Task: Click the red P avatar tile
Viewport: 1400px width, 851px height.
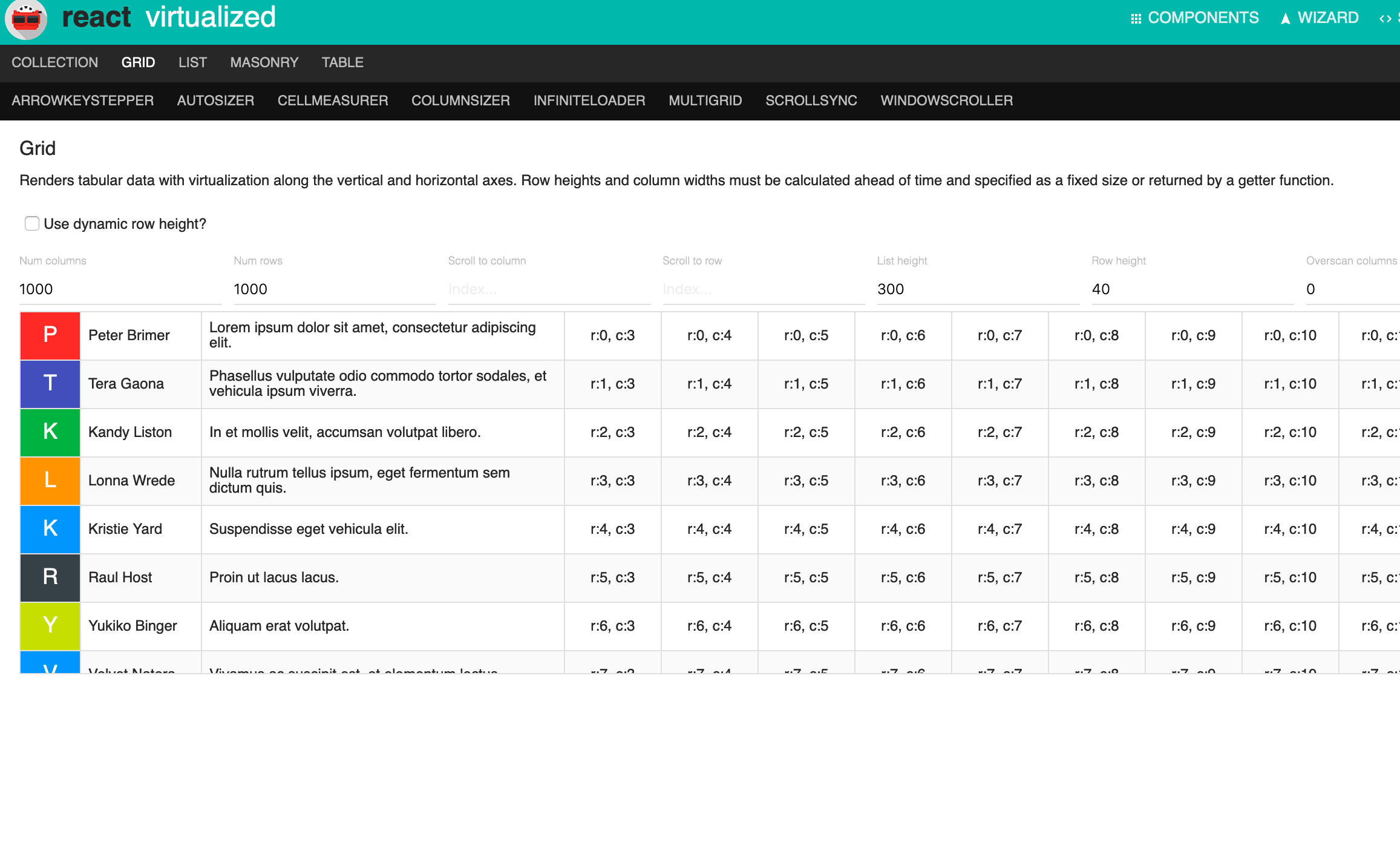Action: [x=50, y=335]
